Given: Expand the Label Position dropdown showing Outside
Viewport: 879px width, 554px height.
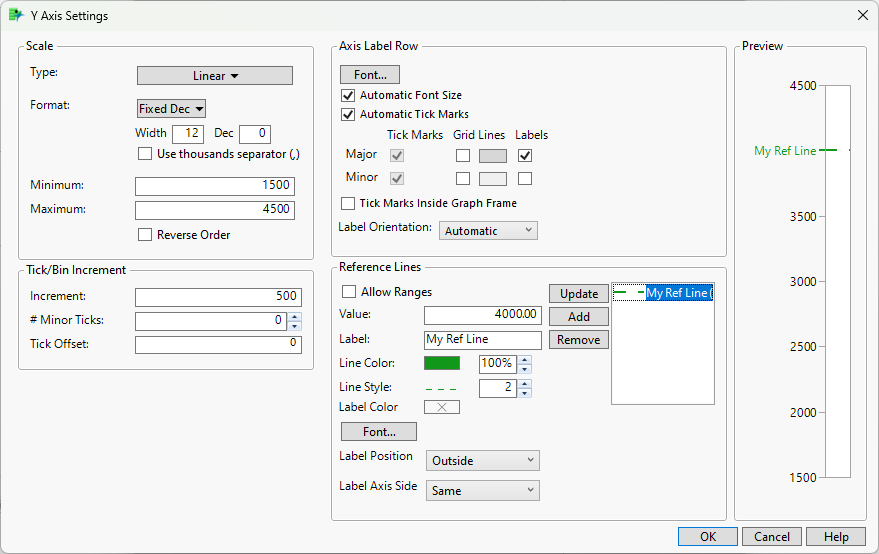Looking at the screenshot, I should (x=483, y=461).
